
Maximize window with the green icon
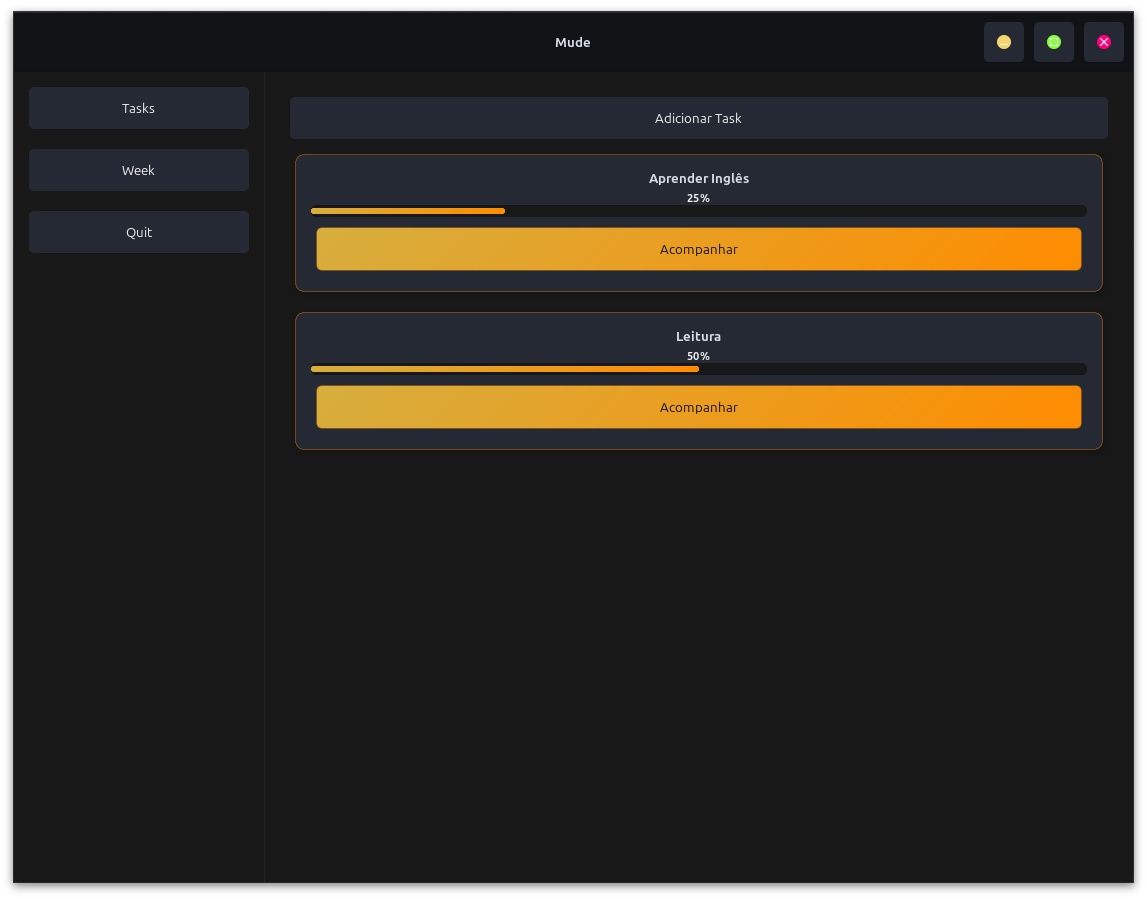(1054, 42)
